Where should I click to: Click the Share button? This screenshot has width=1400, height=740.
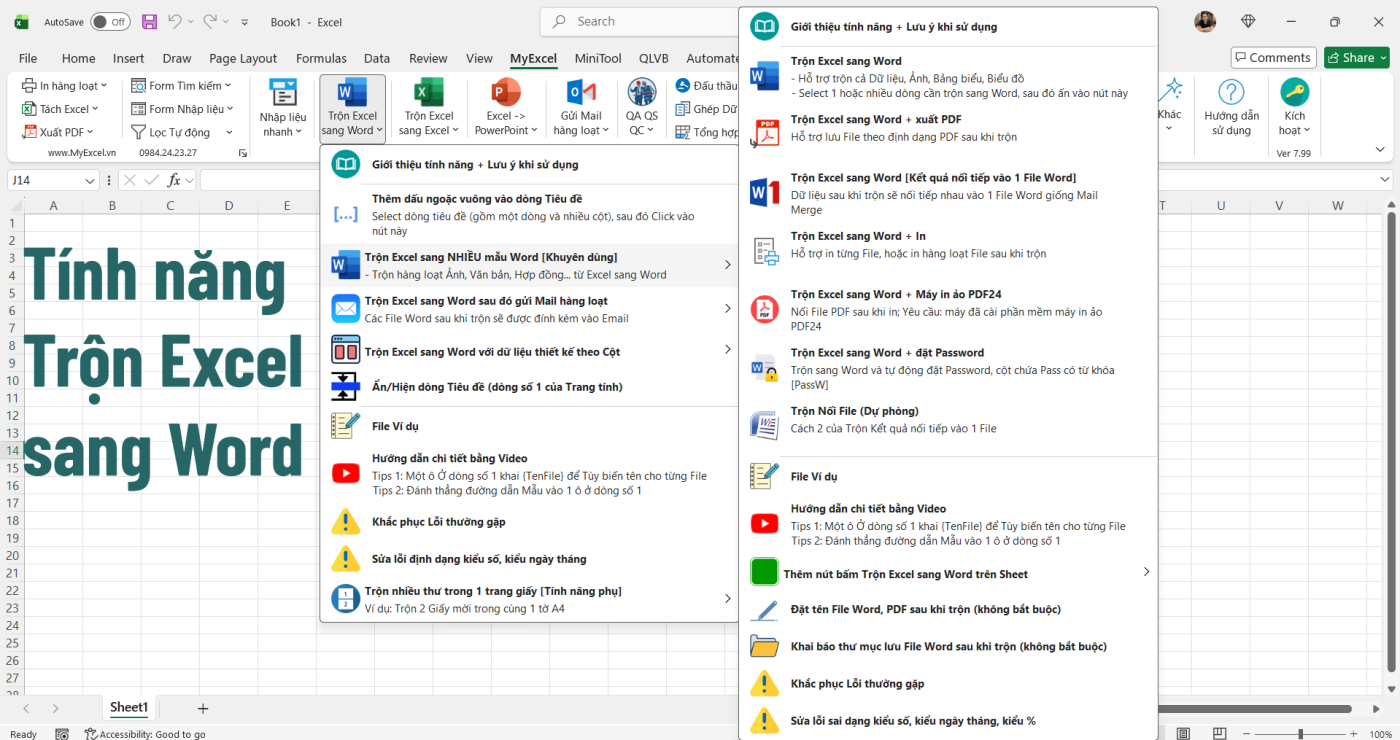(1357, 58)
